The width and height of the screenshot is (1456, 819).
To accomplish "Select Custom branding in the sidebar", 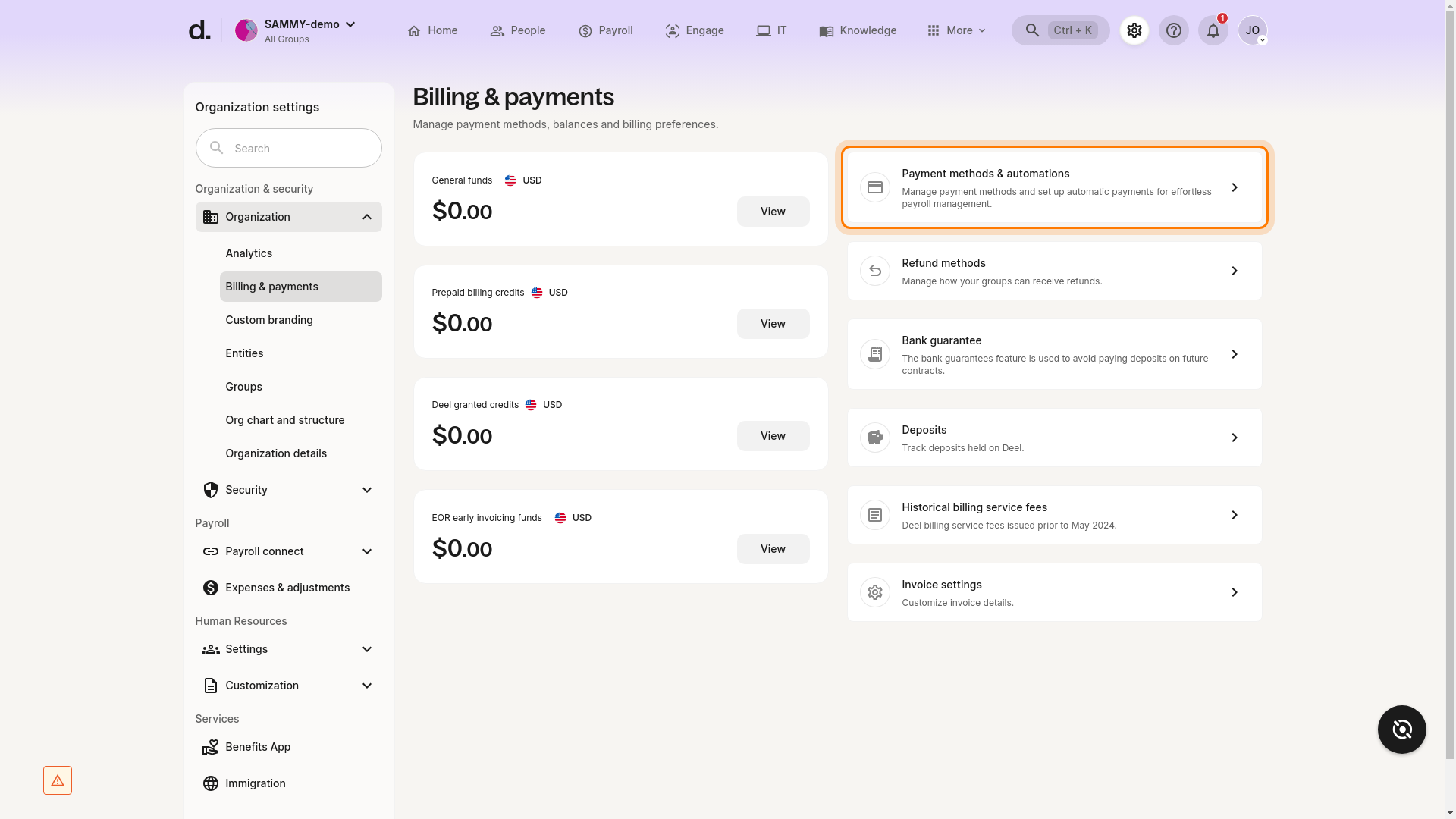I will point(301,320).
